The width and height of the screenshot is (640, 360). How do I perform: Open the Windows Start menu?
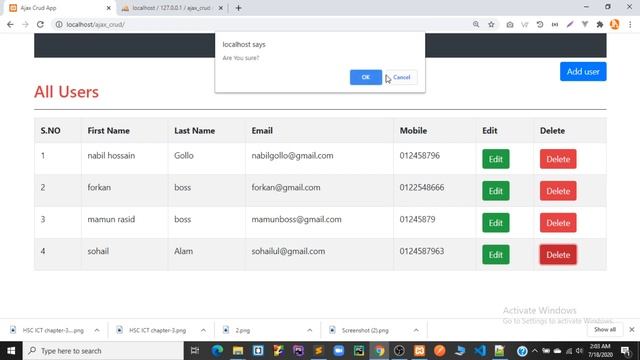point(11,351)
